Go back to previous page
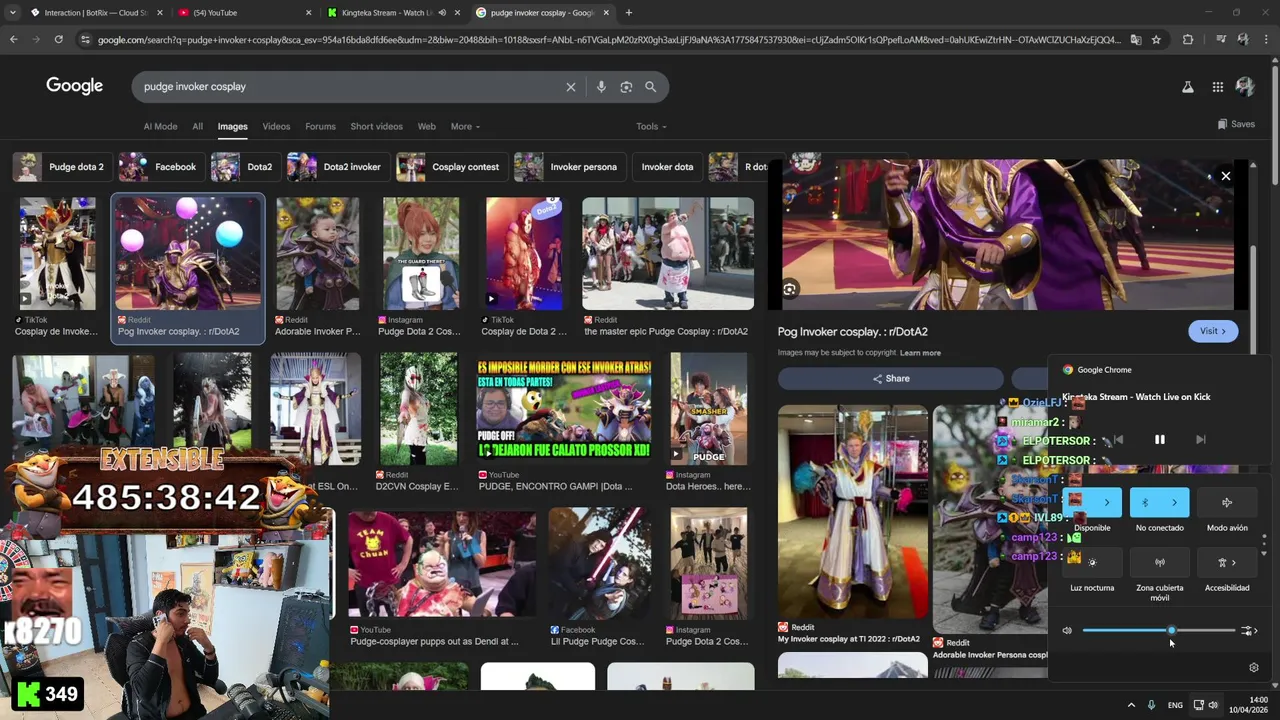Screen dimensions: 1280x720 coord(14,40)
